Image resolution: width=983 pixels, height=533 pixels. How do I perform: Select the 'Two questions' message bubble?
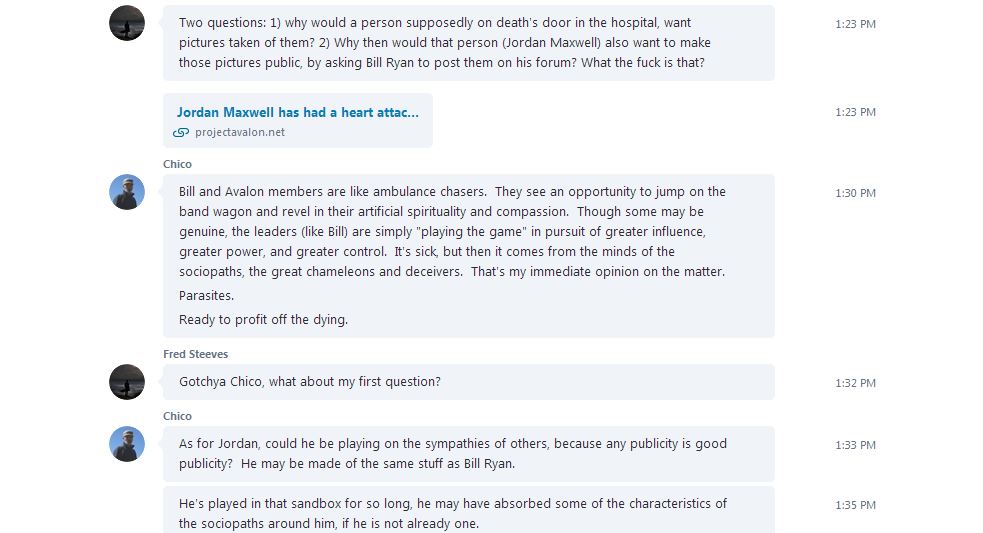click(x=468, y=43)
